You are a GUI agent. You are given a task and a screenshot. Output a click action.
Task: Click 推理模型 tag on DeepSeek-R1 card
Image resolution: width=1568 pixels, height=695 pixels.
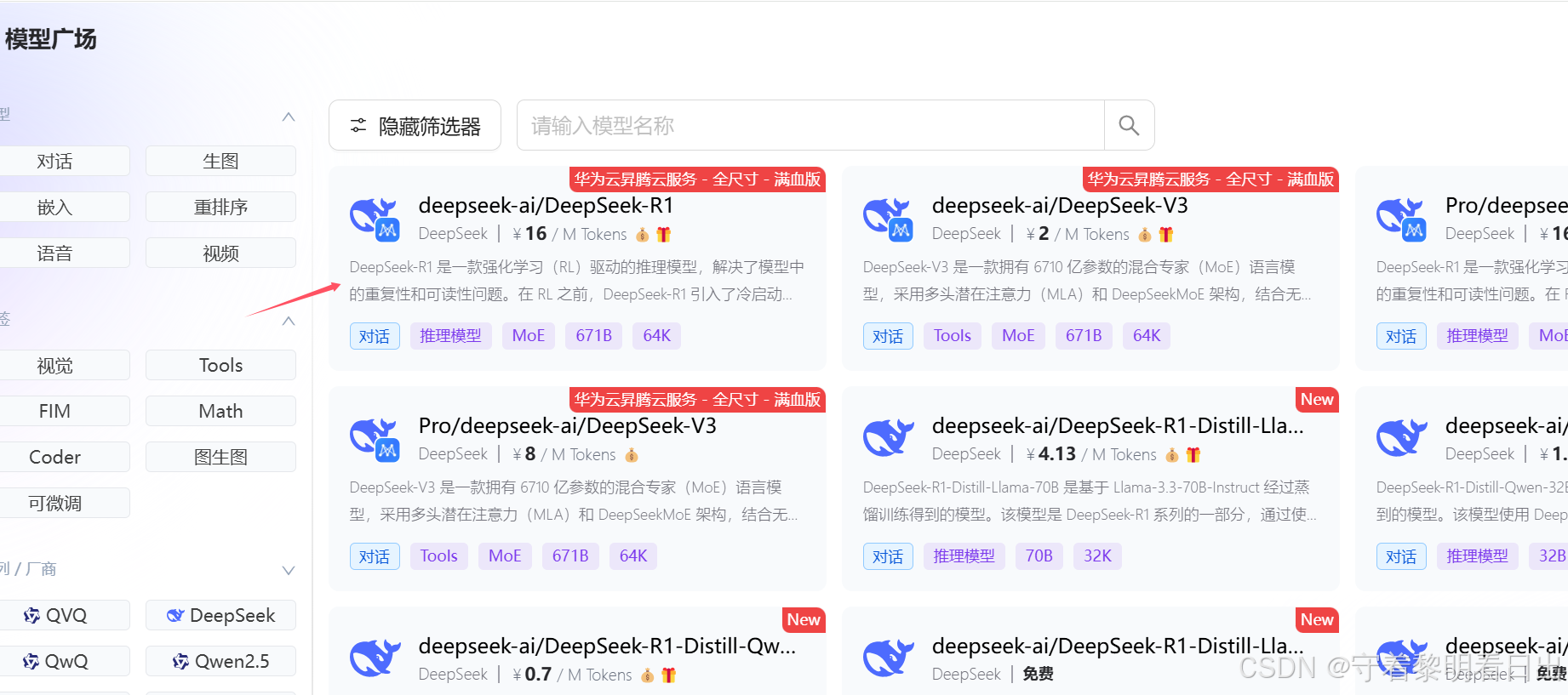[x=450, y=336]
